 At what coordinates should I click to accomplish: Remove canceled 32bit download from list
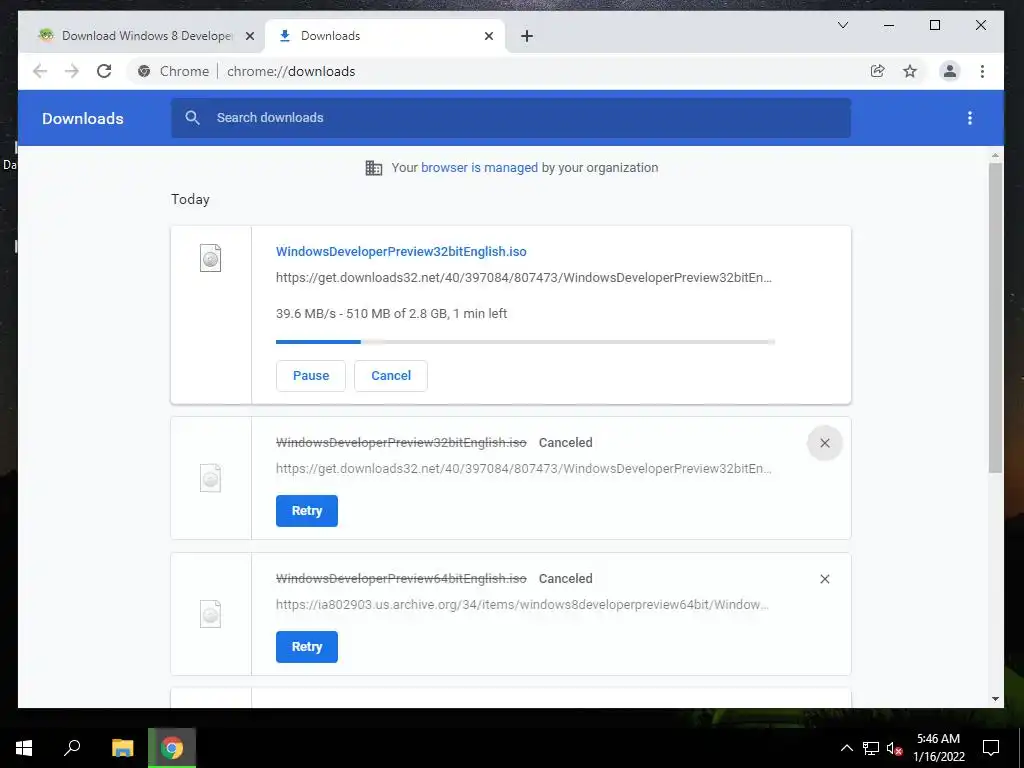click(x=825, y=443)
